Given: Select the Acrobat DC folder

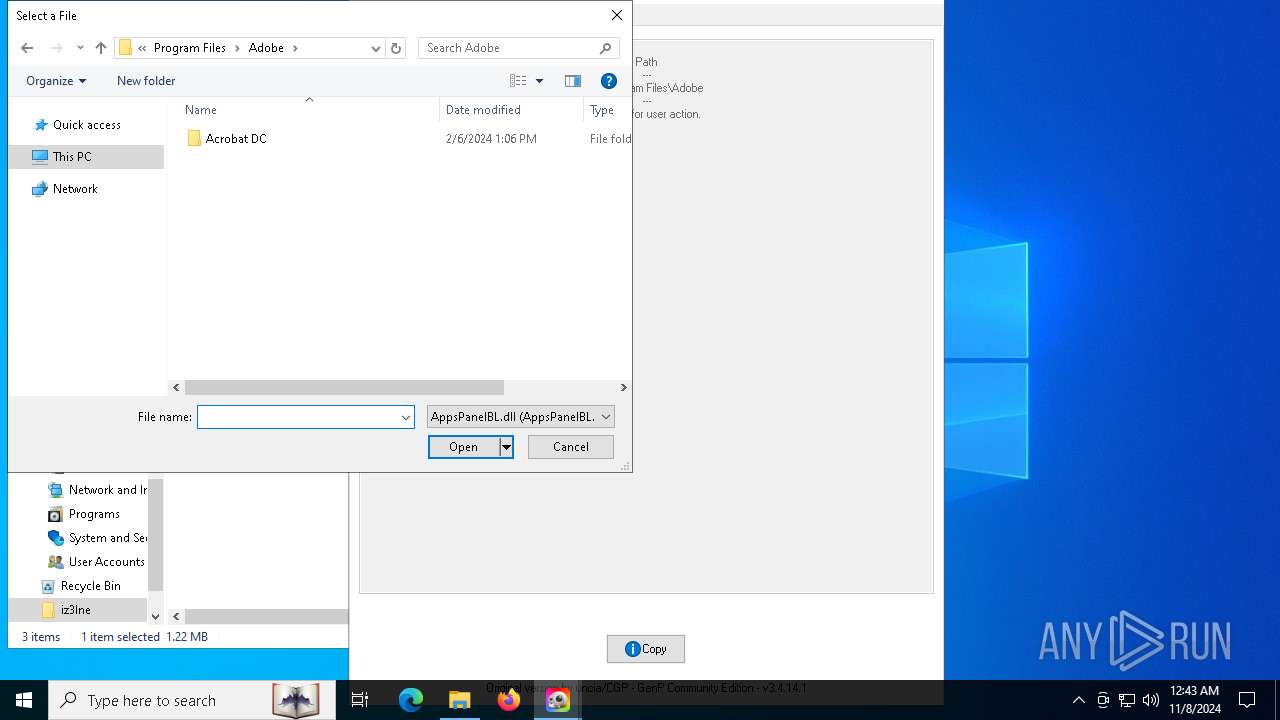Looking at the screenshot, I should click(x=236, y=139).
